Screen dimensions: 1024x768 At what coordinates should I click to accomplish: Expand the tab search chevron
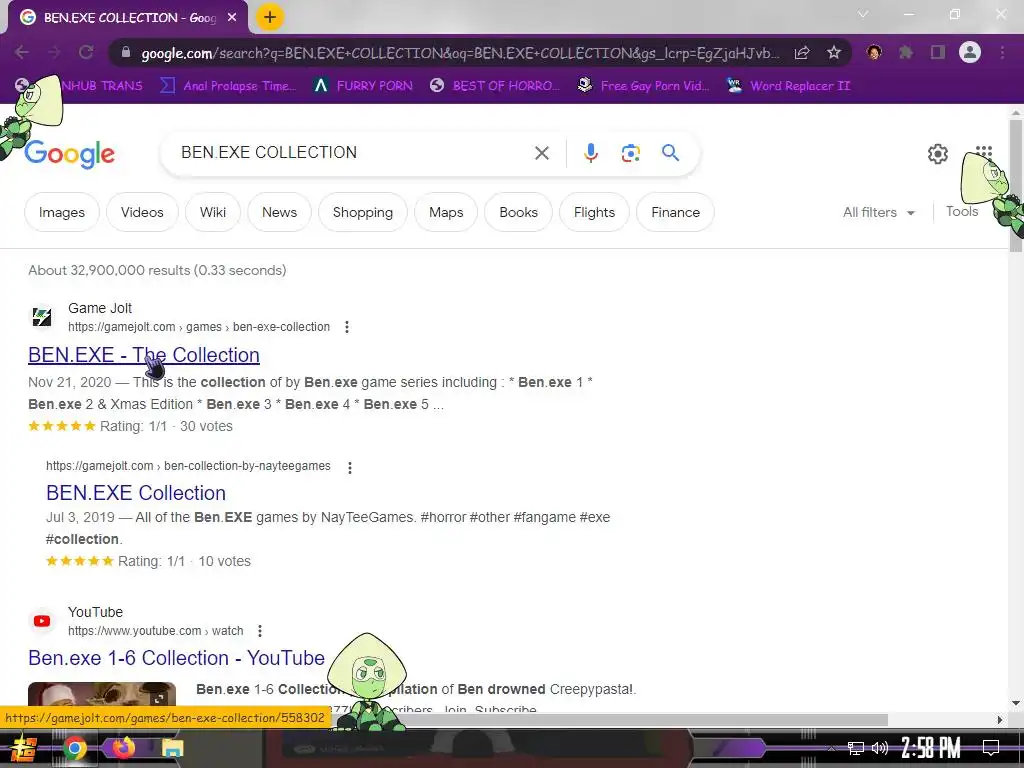[x=863, y=14]
